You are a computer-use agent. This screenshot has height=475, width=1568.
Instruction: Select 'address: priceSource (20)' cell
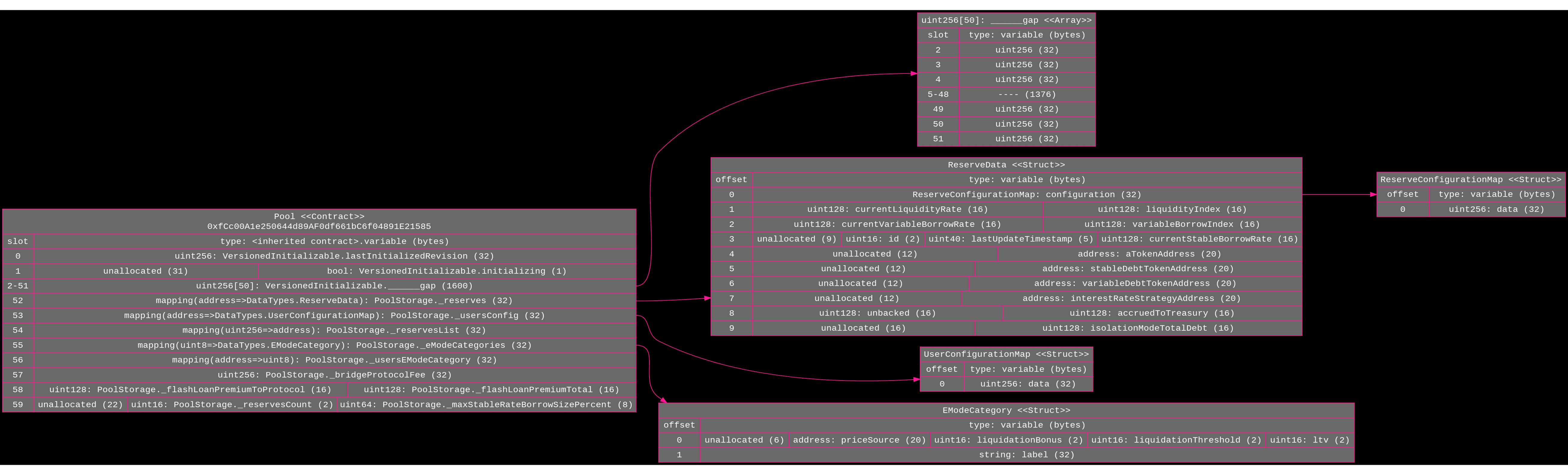859,440
